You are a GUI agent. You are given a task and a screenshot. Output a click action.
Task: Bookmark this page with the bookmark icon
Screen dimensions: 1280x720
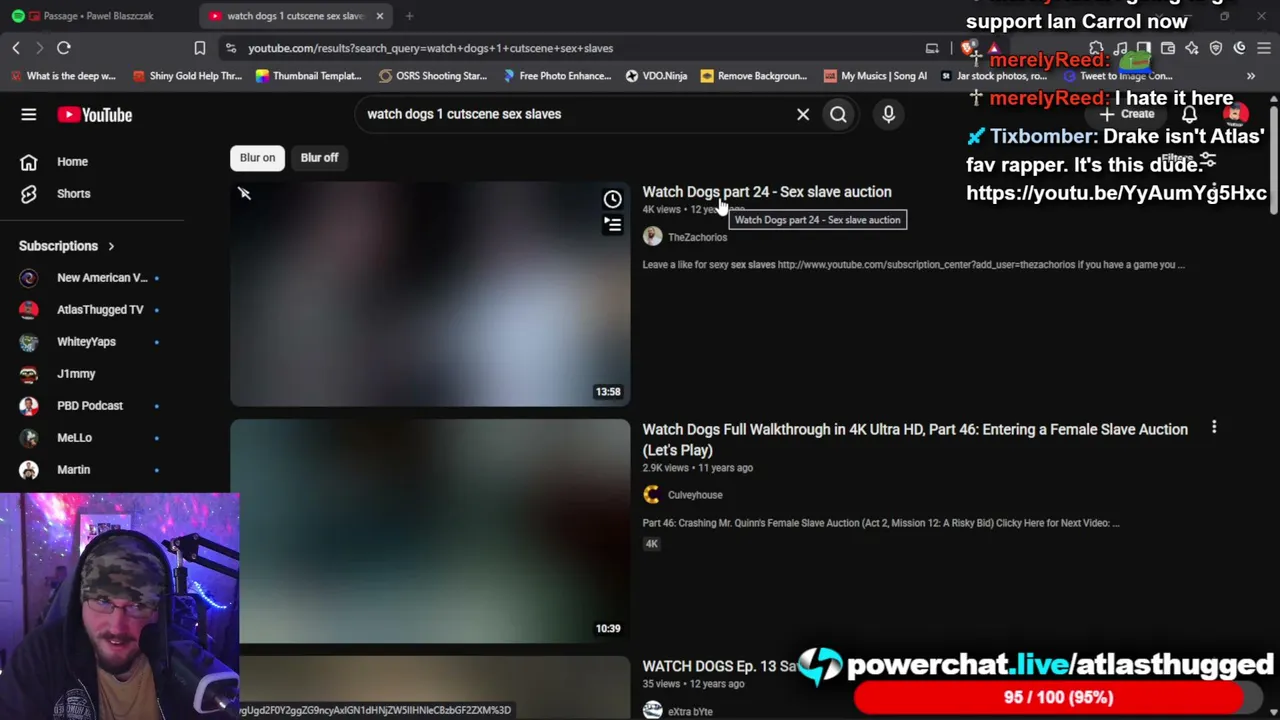click(x=200, y=48)
